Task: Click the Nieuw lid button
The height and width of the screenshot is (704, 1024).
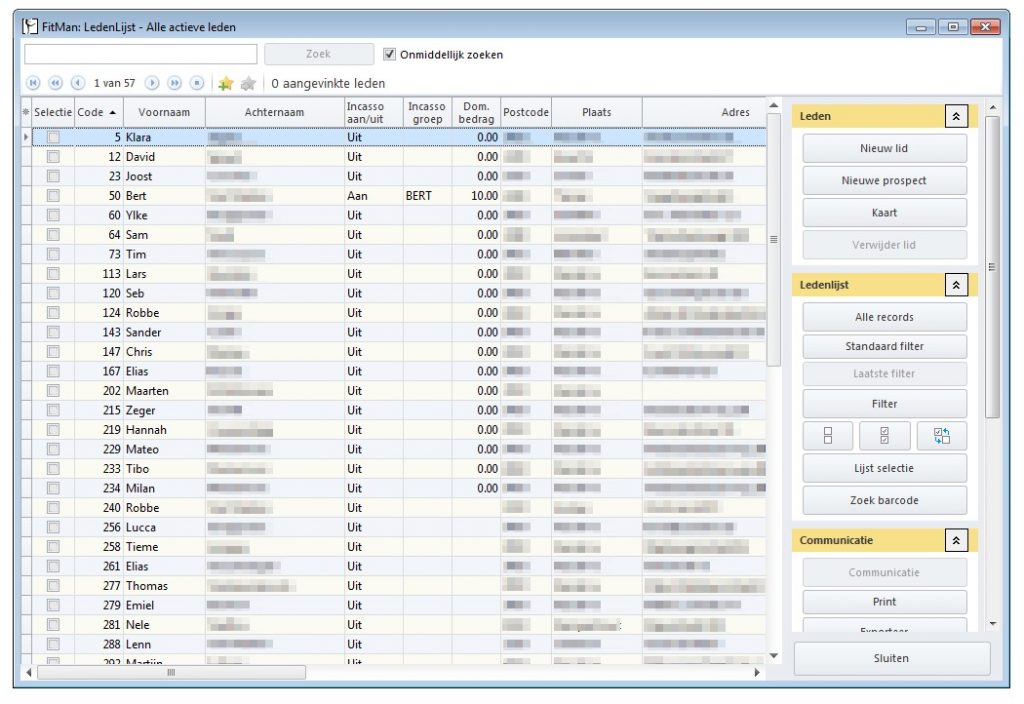Action: pyautogui.click(x=884, y=149)
